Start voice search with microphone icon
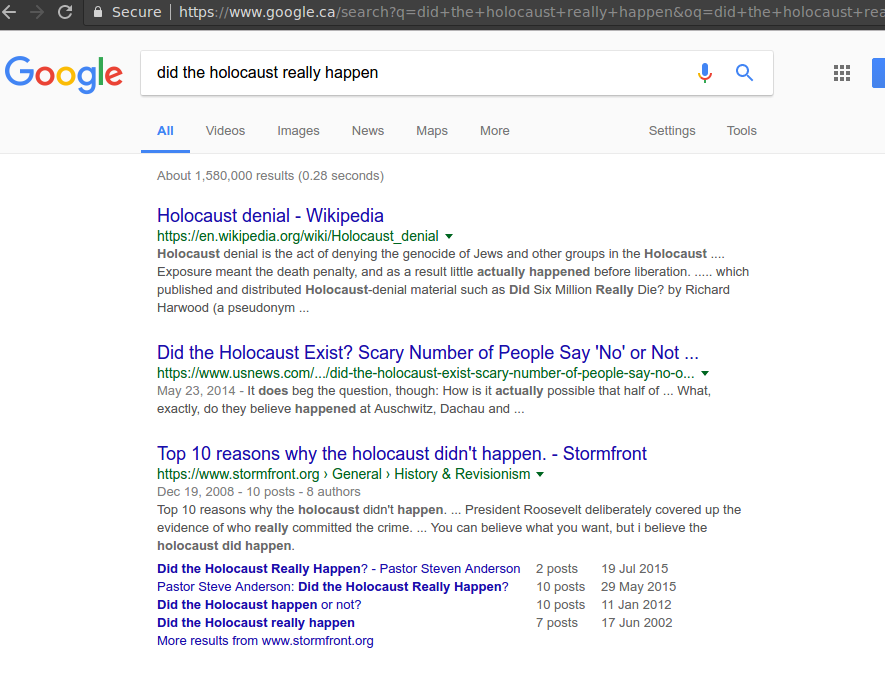The image size is (885, 675). click(705, 73)
